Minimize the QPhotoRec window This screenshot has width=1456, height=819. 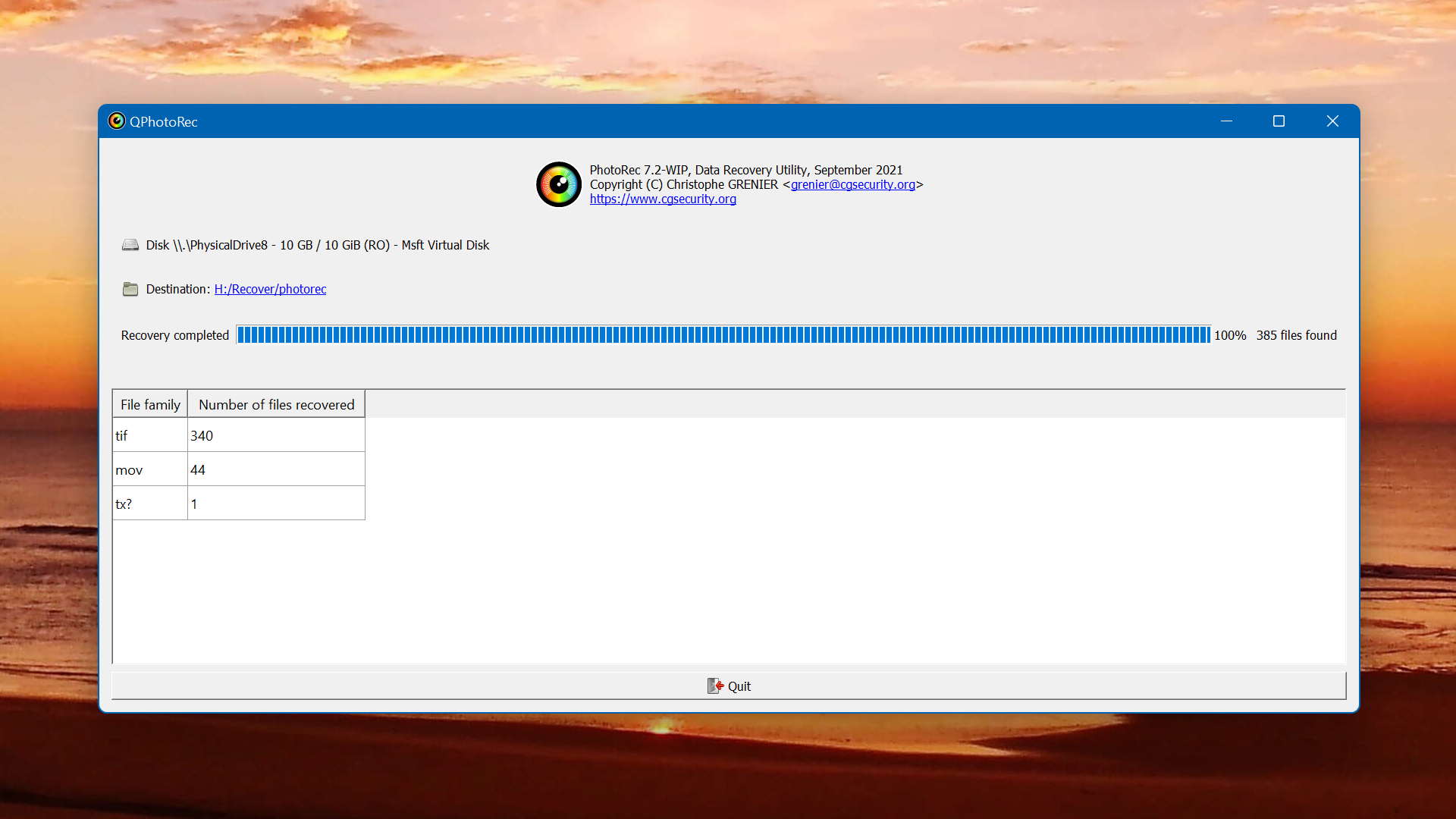(x=1226, y=121)
